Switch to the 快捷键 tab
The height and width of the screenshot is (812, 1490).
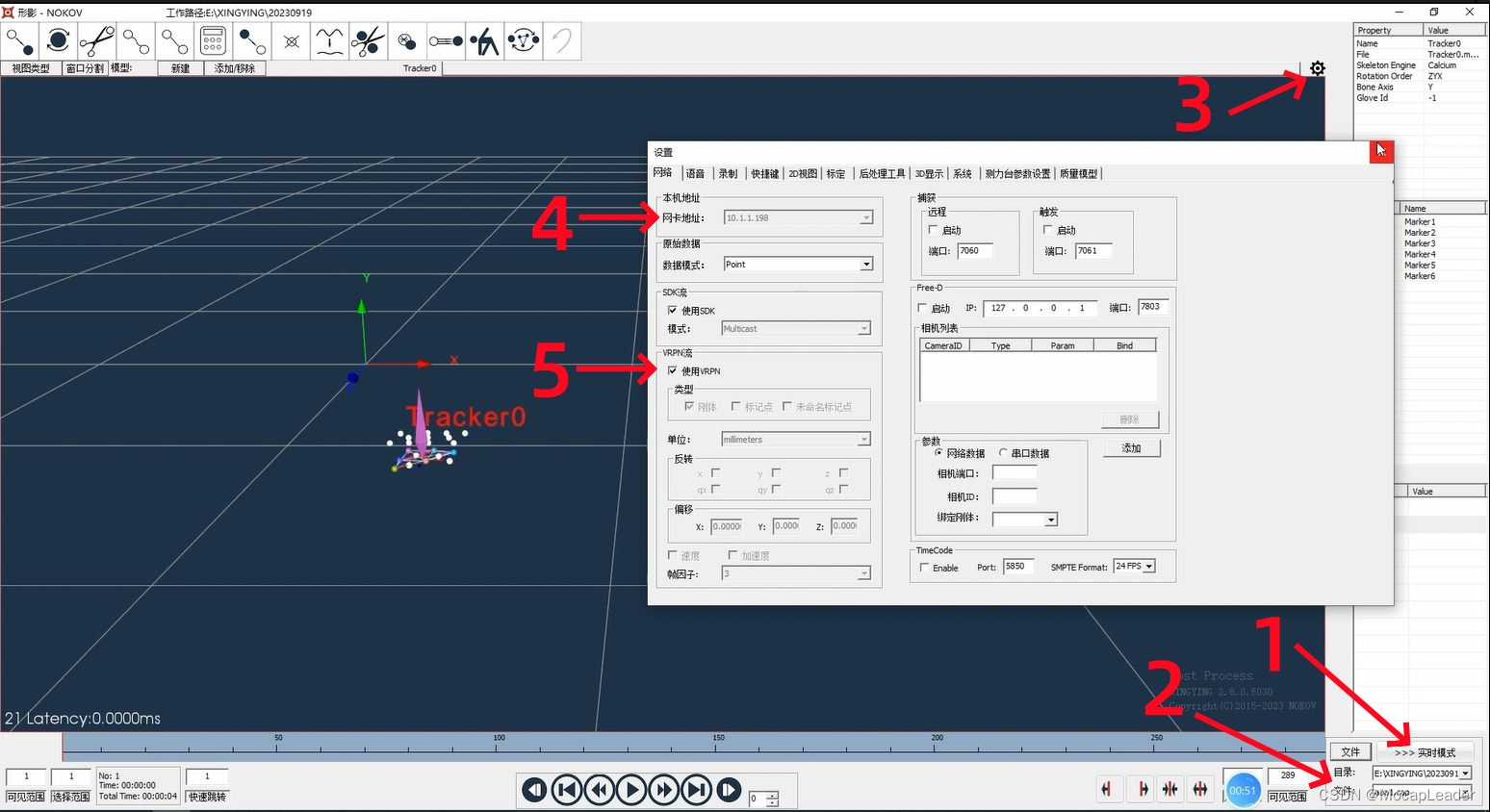point(764,173)
